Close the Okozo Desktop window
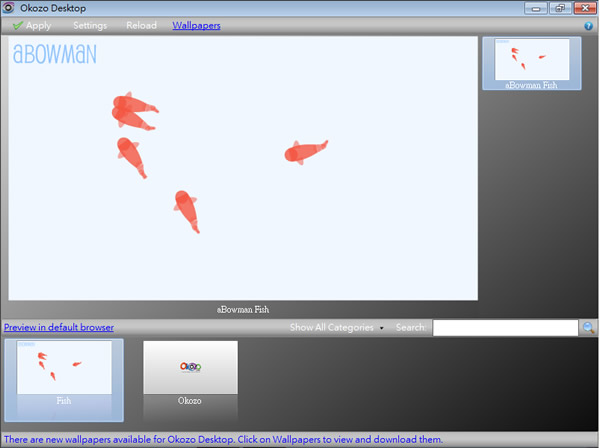 coord(585,8)
